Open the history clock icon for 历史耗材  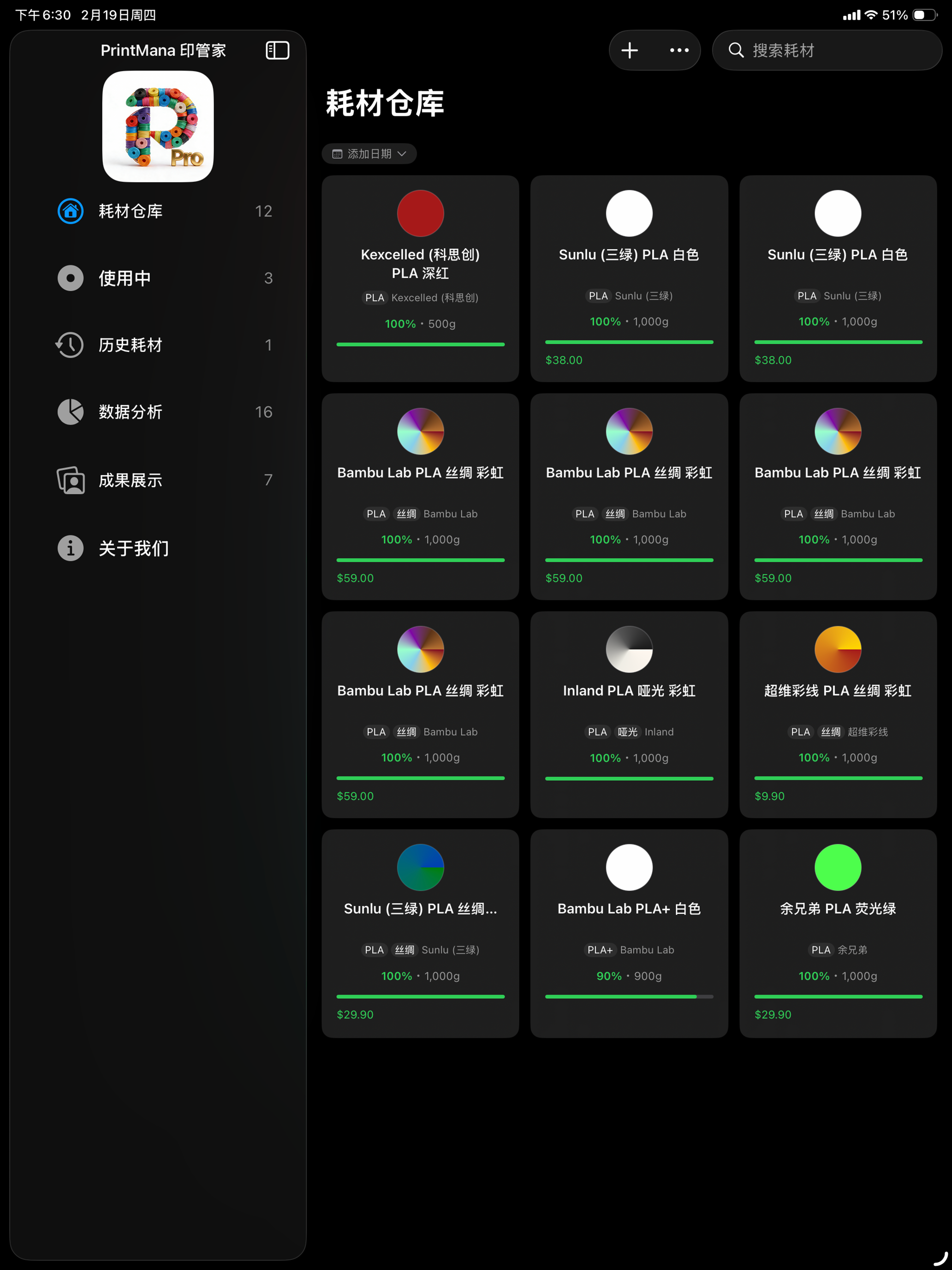click(70, 344)
